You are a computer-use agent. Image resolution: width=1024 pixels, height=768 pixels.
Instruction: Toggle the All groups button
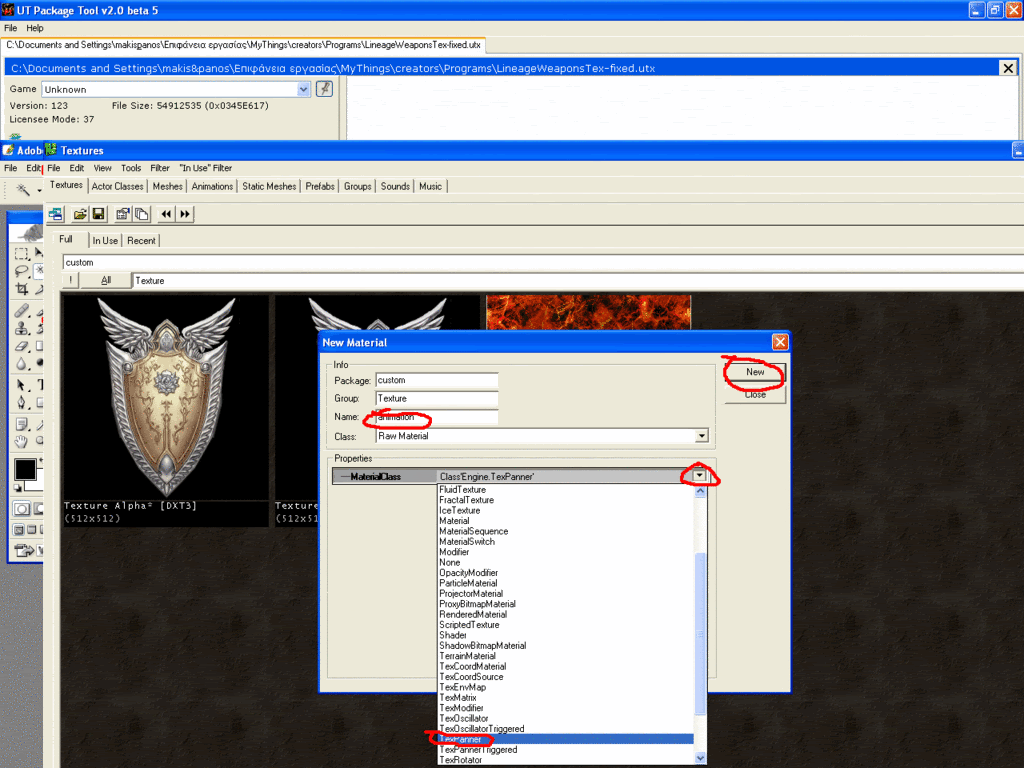click(x=106, y=281)
